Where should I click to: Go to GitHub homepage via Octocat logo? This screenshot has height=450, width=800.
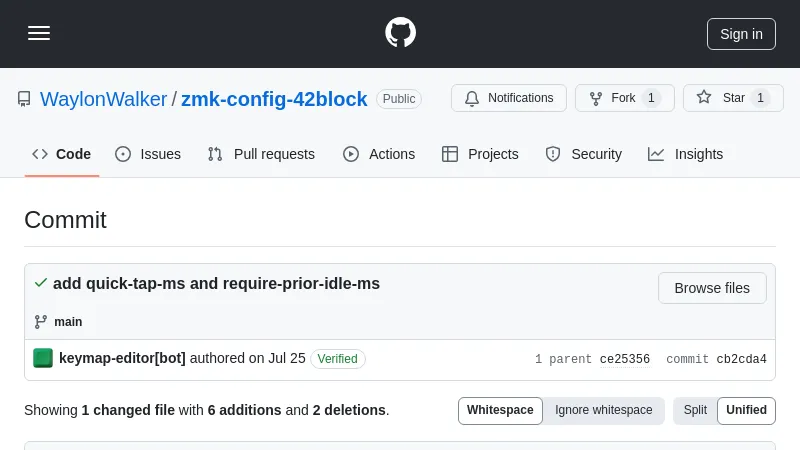400,33
